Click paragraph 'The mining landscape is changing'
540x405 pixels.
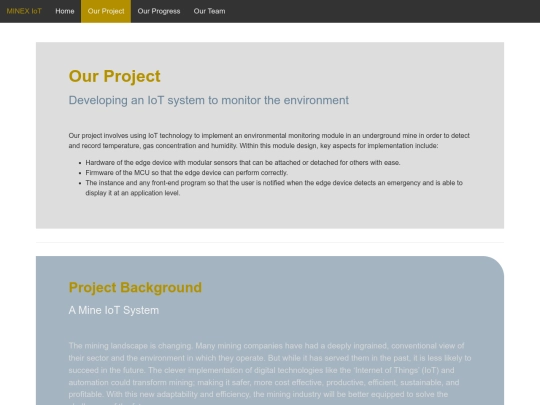(270, 373)
